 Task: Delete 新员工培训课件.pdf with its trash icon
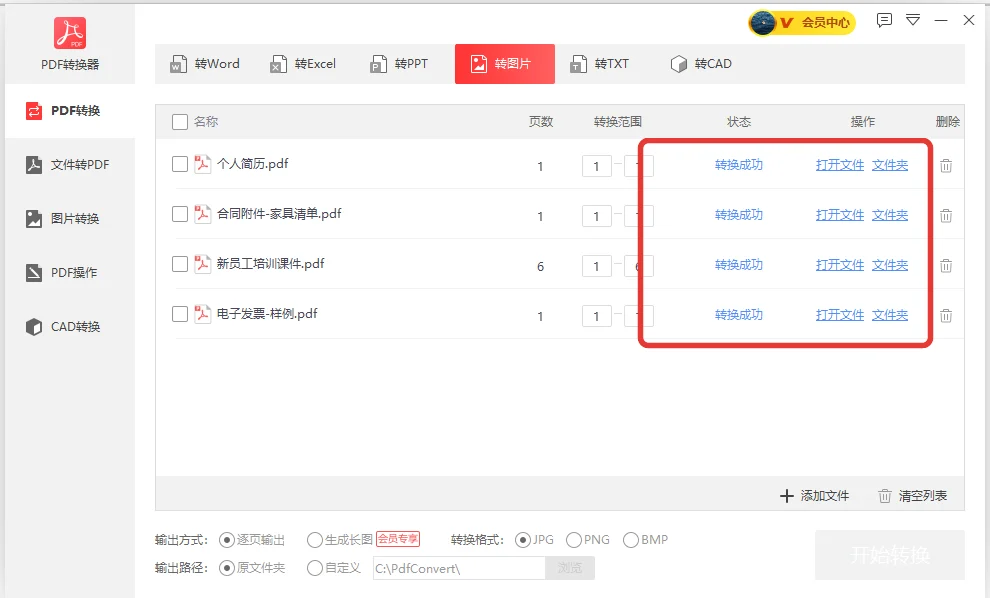946,266
